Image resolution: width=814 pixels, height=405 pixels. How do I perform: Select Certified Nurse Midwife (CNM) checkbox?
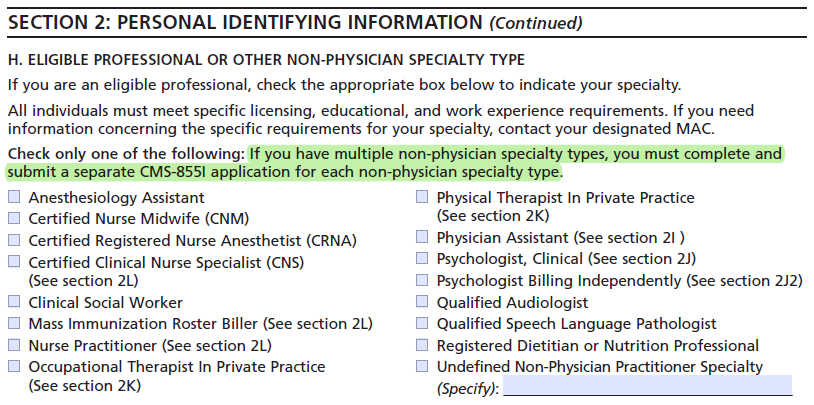(14, 219)
